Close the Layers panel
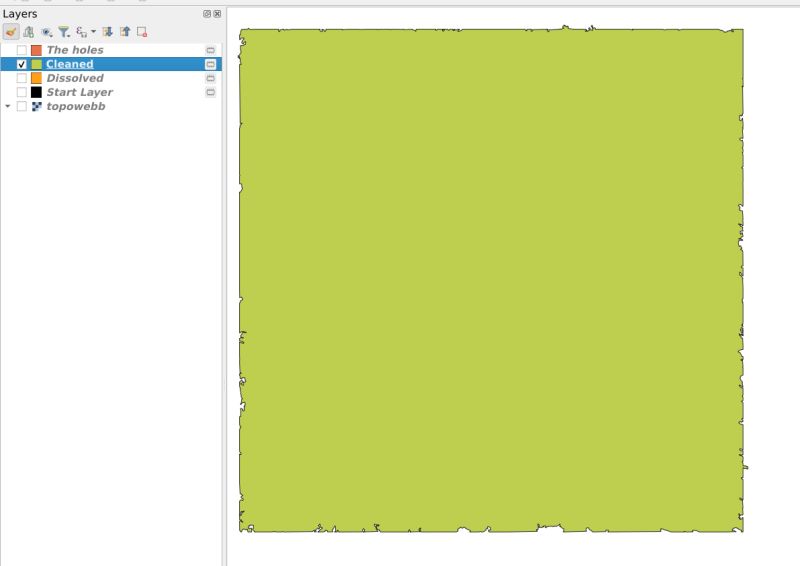 coord(217,14)
